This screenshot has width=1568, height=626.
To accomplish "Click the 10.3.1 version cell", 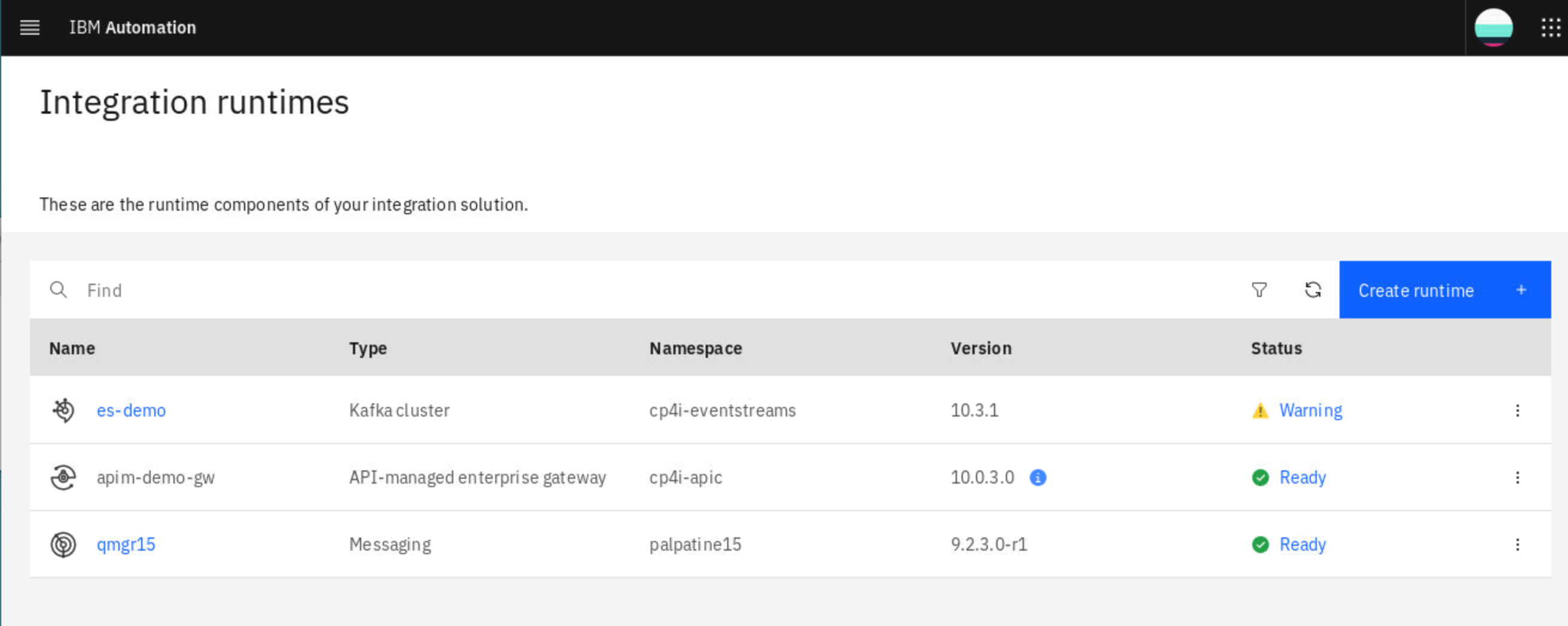I will click(975, 411).
